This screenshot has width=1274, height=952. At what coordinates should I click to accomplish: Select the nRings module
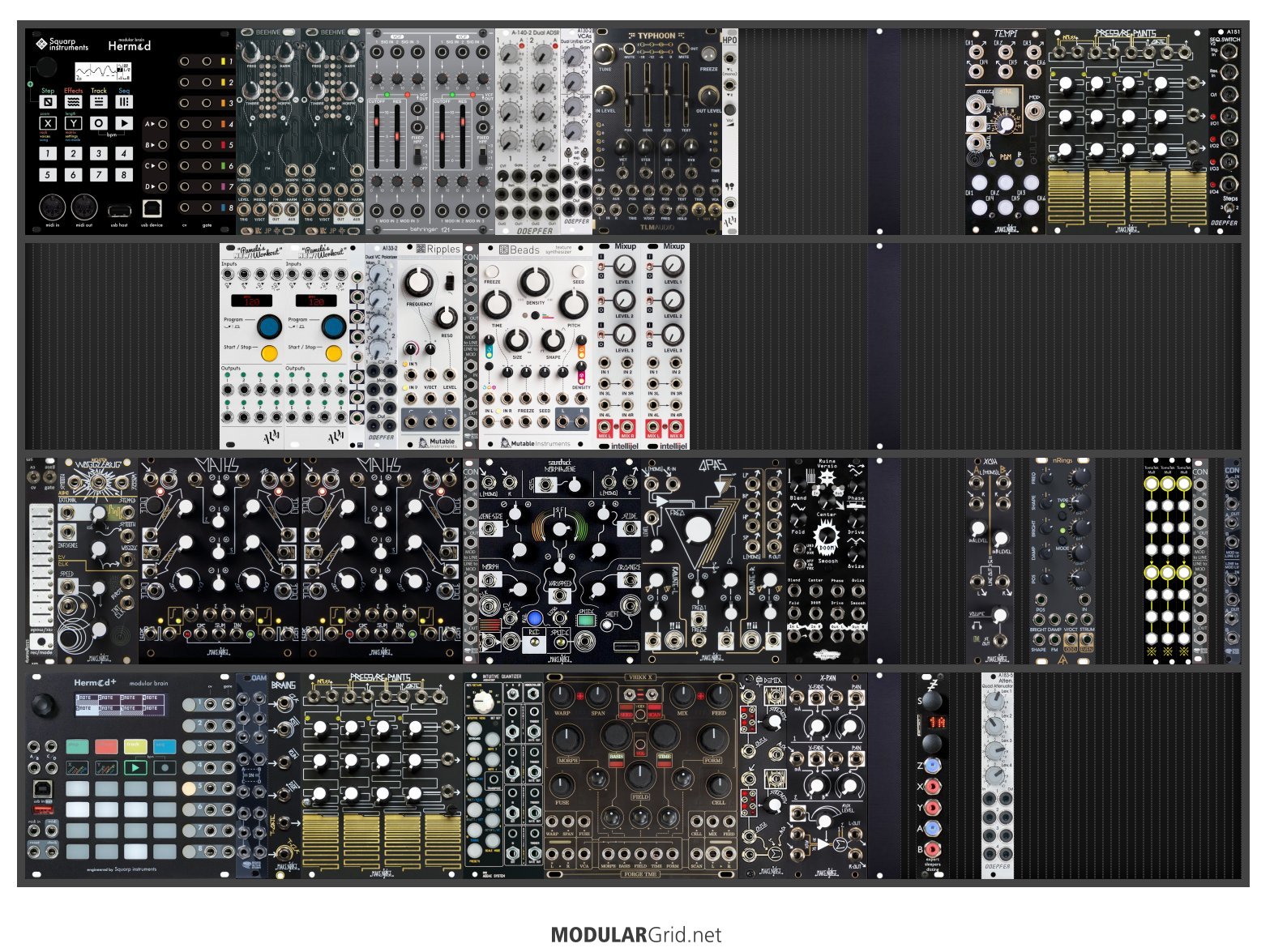click(1062, 561)
